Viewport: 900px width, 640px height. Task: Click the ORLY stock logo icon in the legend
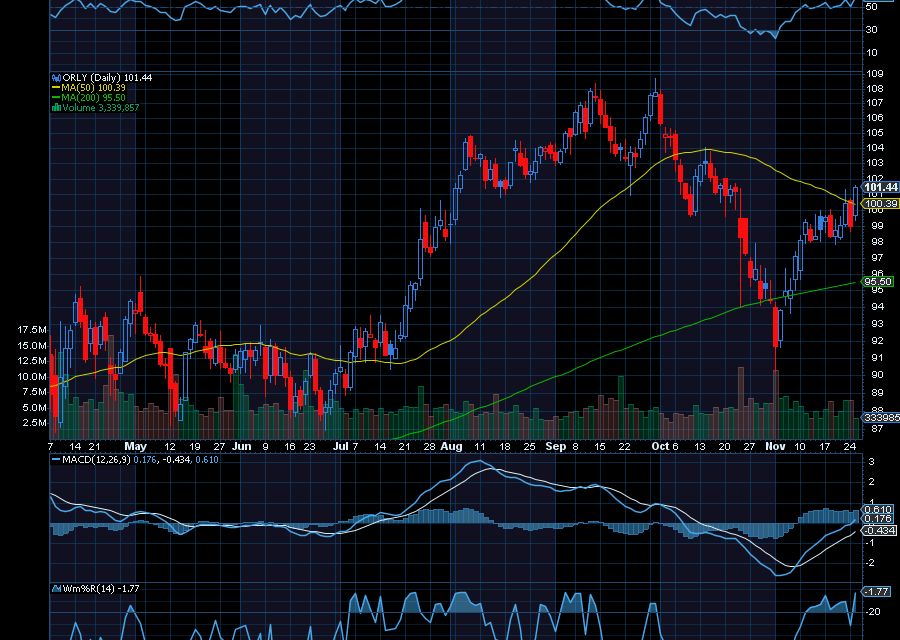pyautogui.click(x=57, y=76)
